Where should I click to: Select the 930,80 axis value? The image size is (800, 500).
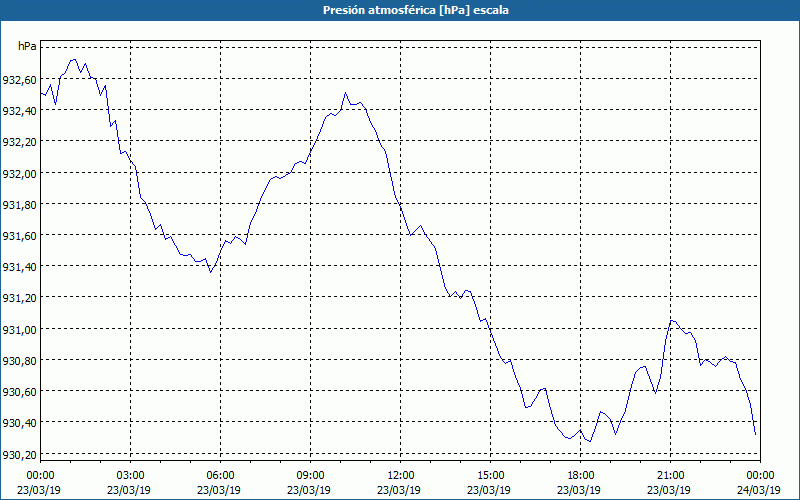pos(19,361)
